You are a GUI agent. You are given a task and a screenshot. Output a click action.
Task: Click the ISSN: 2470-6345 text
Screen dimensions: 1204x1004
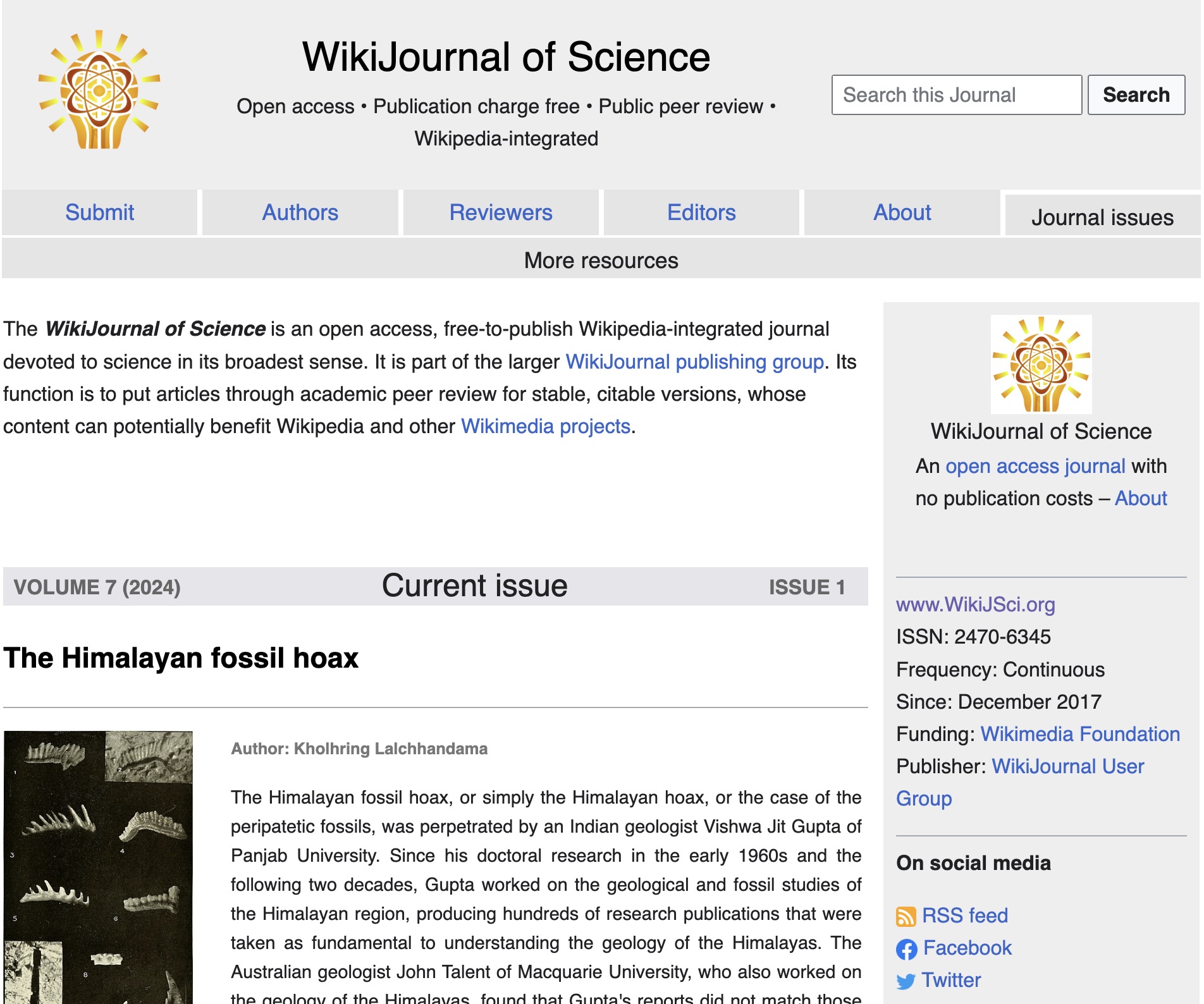click(x=973, y=637)
